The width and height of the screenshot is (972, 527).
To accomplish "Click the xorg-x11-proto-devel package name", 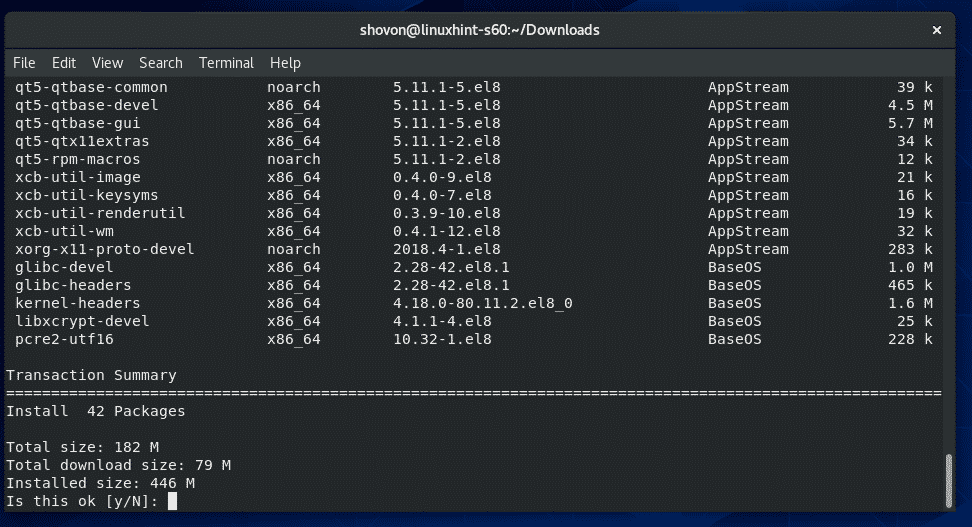I will point(105,249).
